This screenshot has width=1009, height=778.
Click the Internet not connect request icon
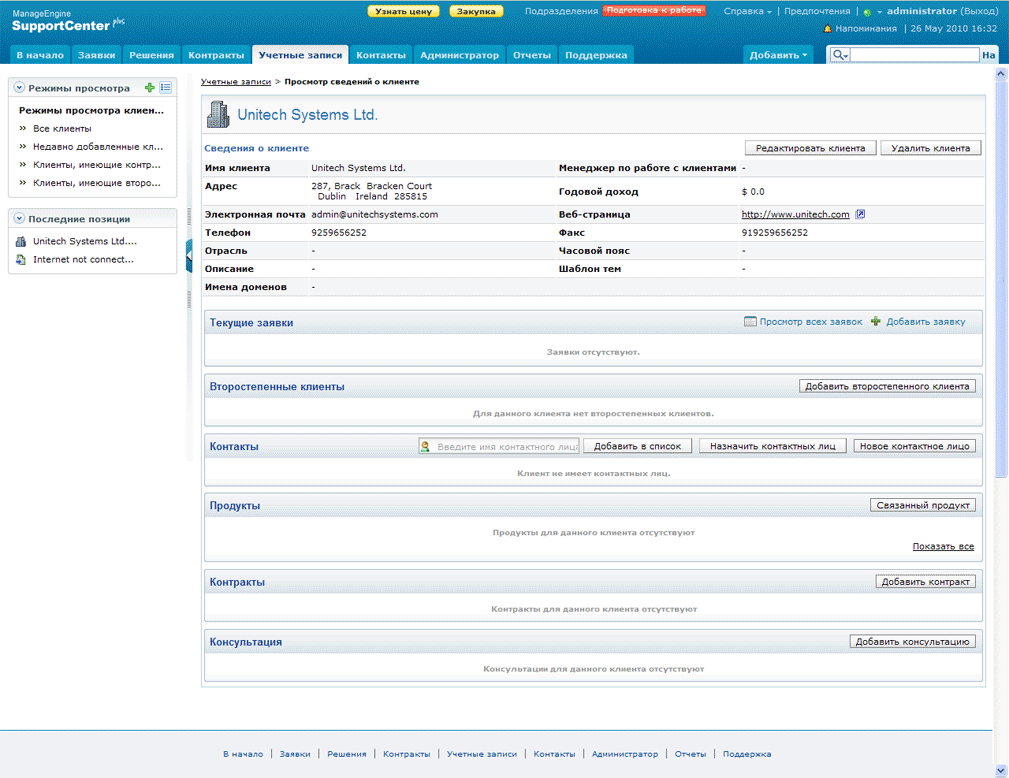click(x=21, y=259)
